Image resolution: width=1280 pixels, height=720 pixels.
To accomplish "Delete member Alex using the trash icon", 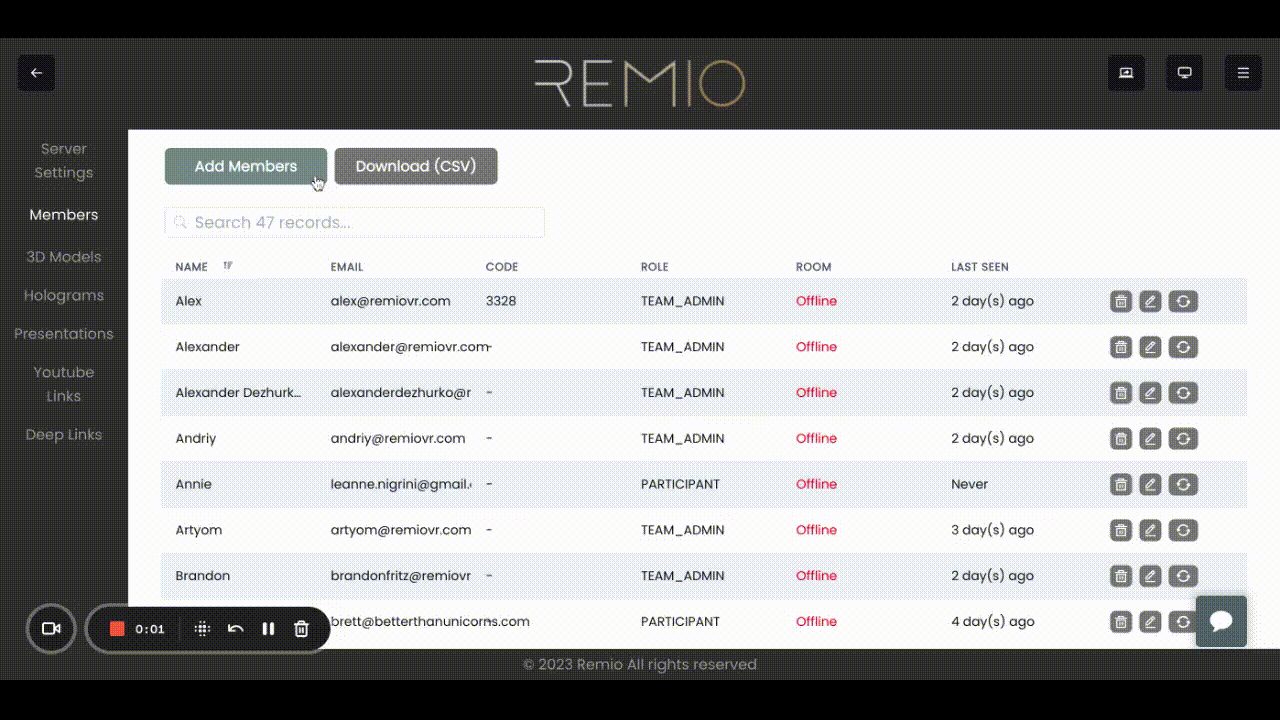I will click(x=1120, y=301).
